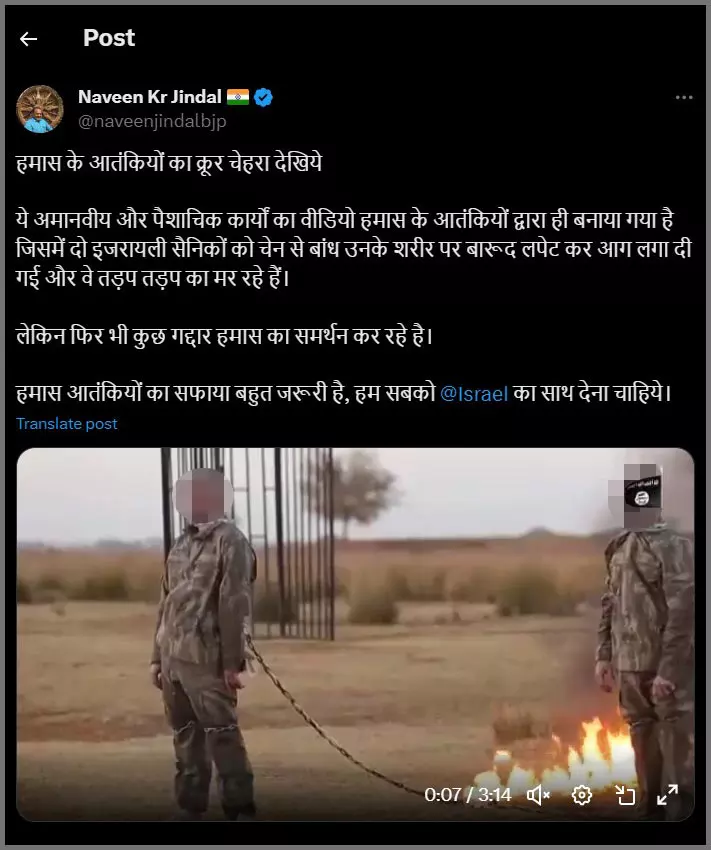Open the three-dot more options menu
Image resolution: width=711 pixels, height=850 pixels.
pyautogui.click(x=684, y=98)
